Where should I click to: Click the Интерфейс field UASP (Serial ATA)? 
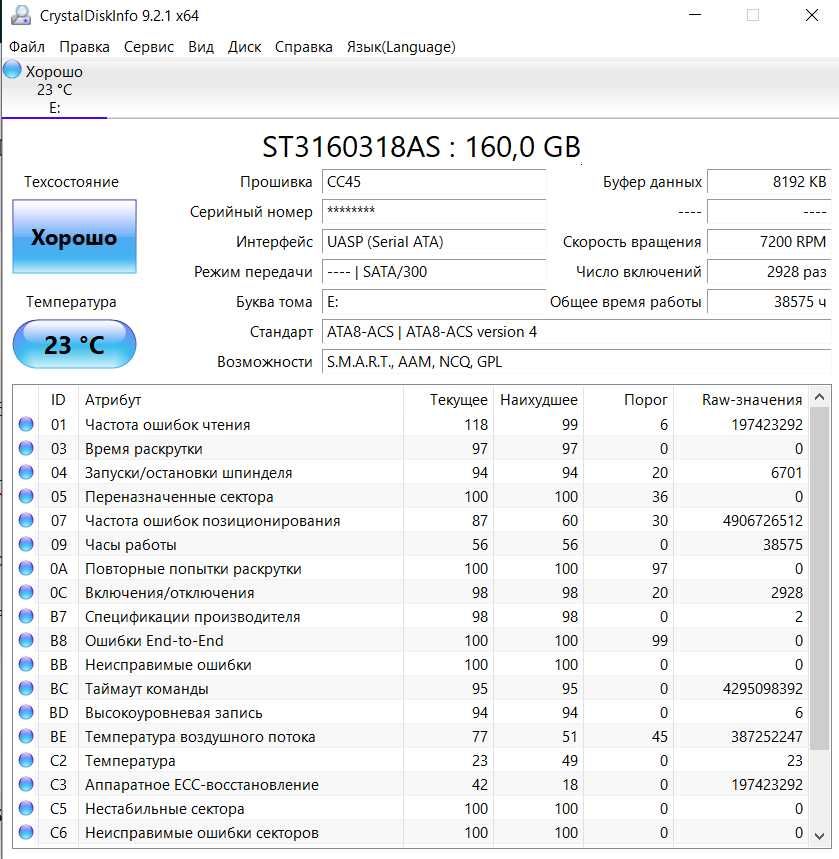(433, 242)
